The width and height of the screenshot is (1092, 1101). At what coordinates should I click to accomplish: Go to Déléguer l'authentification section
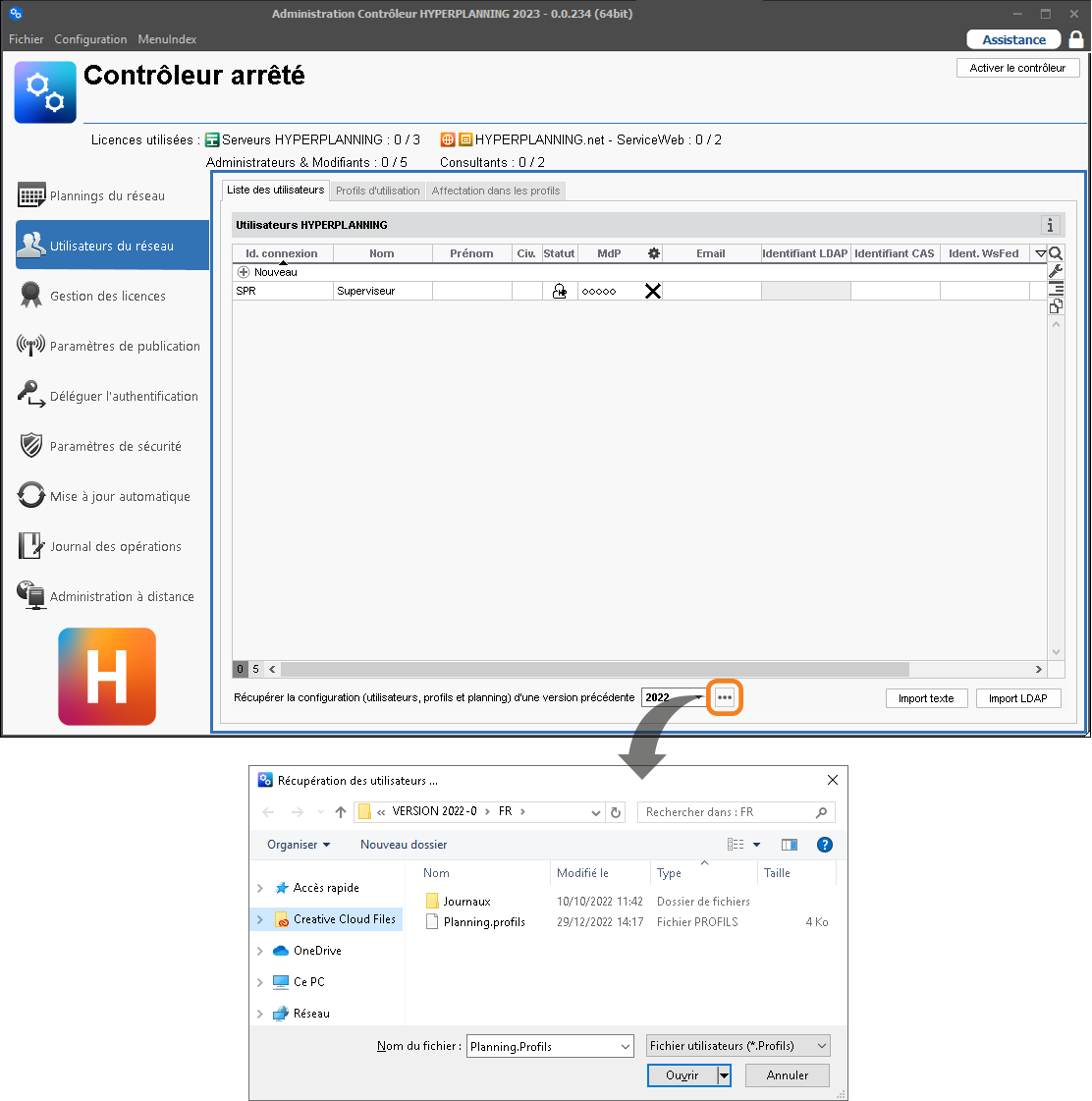coord(107,396)
